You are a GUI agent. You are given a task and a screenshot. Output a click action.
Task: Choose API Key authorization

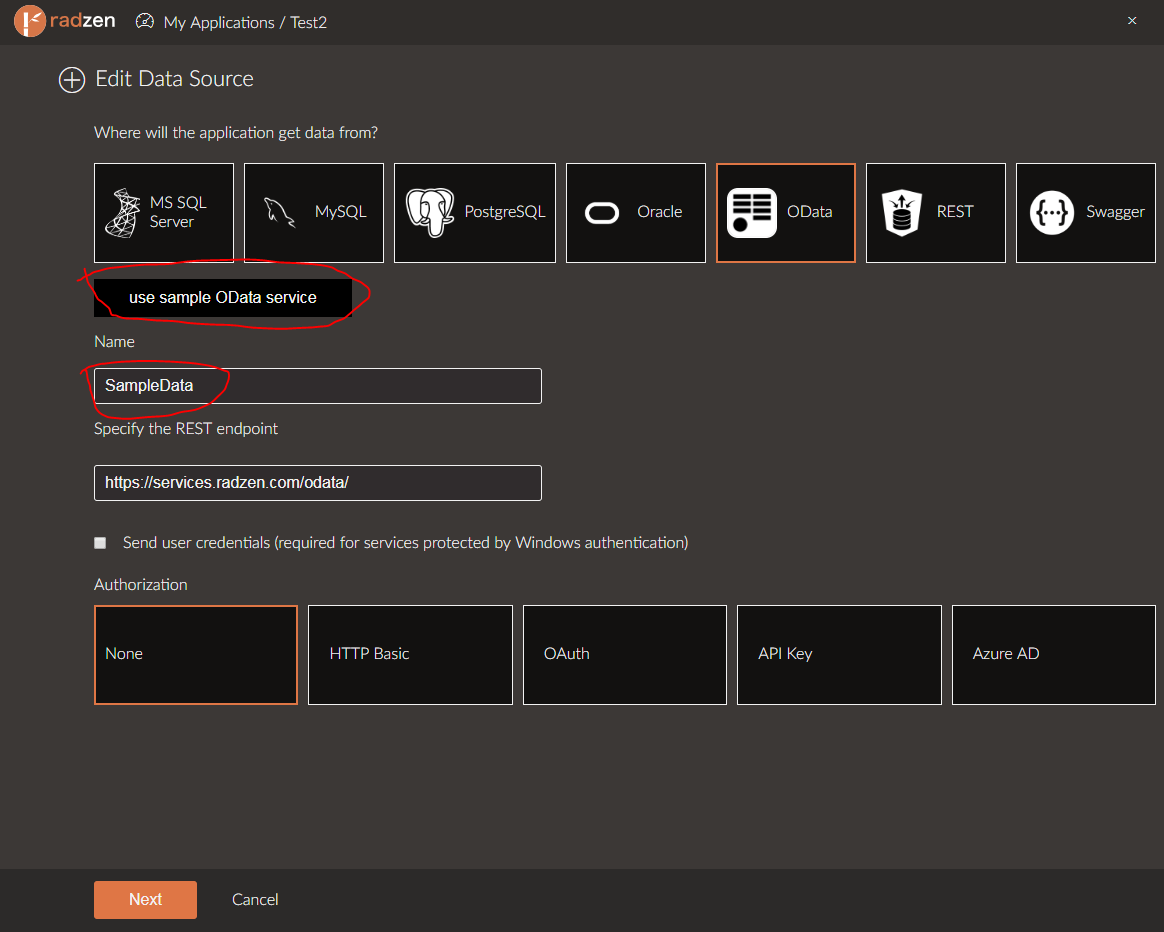pyautogui.click(x=840, y=655)
